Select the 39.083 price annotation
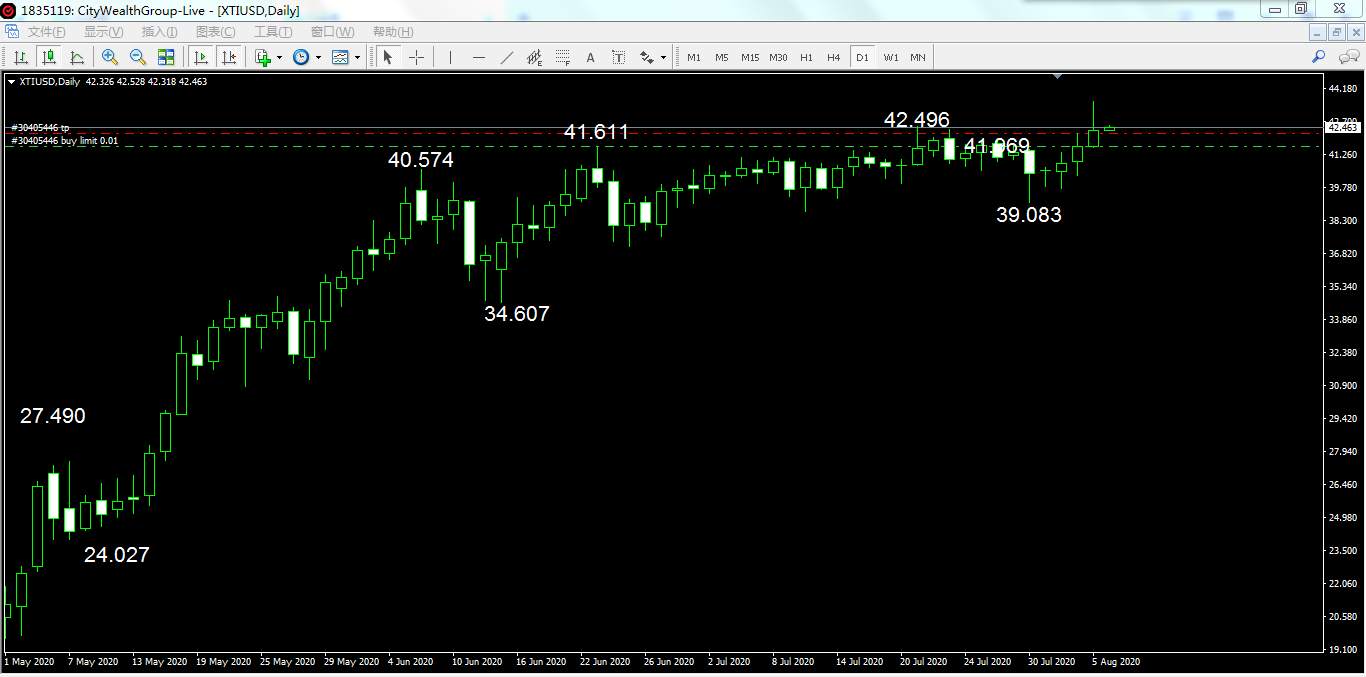This screenshot has width=1366, height=677. [x=1029, y=215]
